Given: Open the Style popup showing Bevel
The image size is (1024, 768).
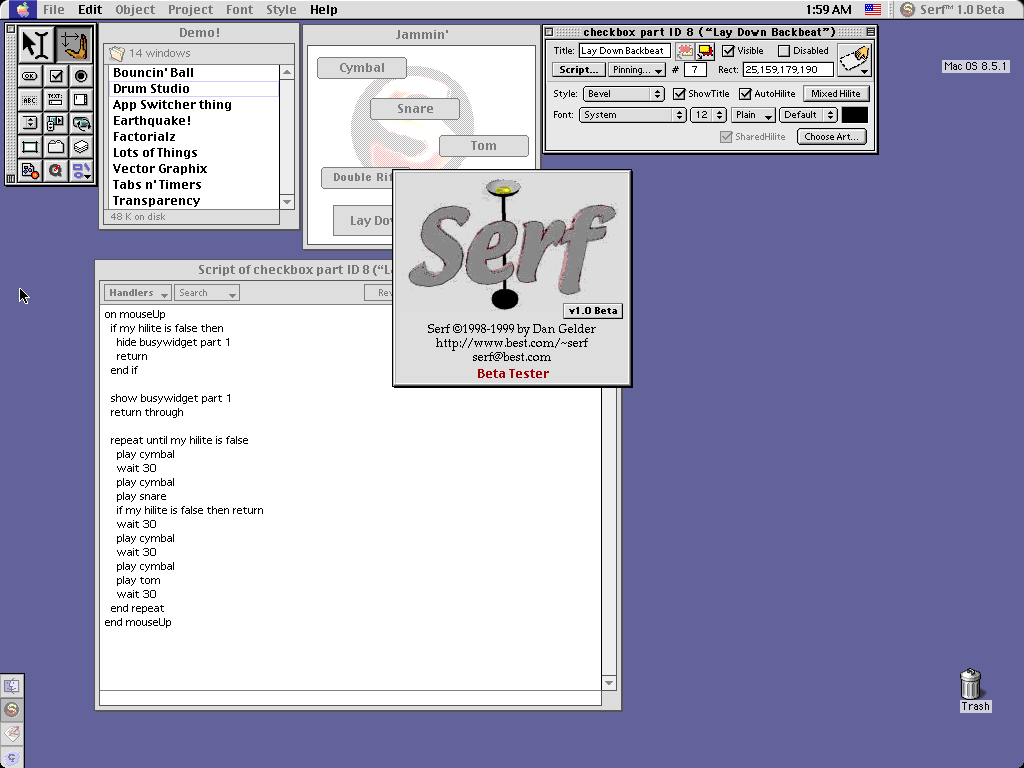Looking at the screenshot, I should click(624, 94).
